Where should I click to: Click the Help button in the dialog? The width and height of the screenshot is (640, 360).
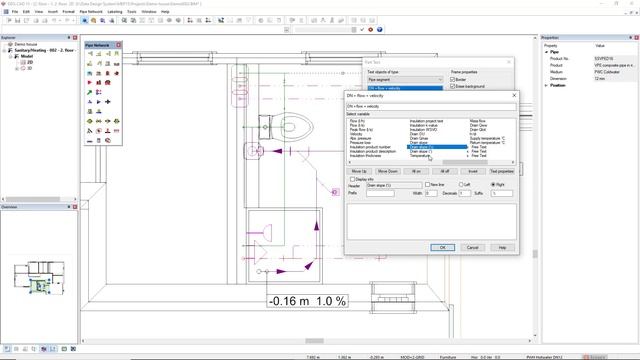point(502,248)
